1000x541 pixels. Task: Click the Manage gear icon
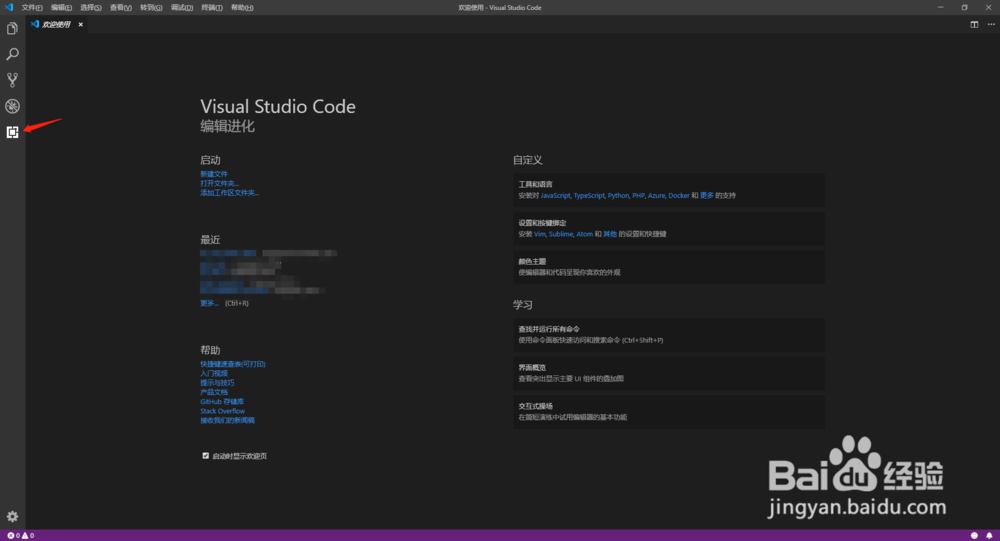pos(13,516)
